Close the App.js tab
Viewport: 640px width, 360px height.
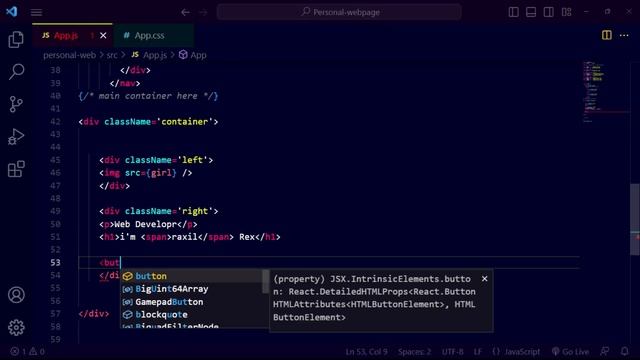point(103,36)
